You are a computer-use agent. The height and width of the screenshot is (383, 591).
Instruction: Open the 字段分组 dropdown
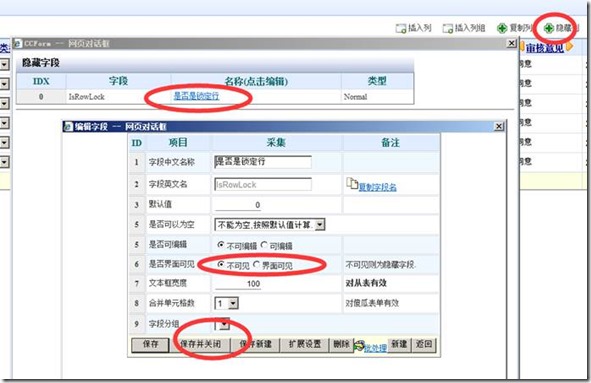[225, 324]
